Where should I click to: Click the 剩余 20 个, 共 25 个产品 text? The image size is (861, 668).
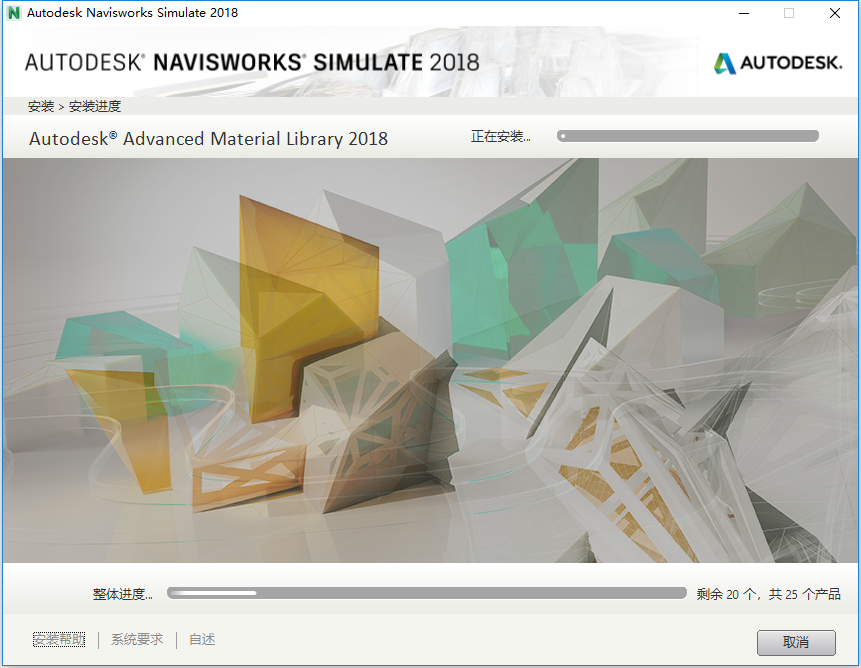pos(768,594)
